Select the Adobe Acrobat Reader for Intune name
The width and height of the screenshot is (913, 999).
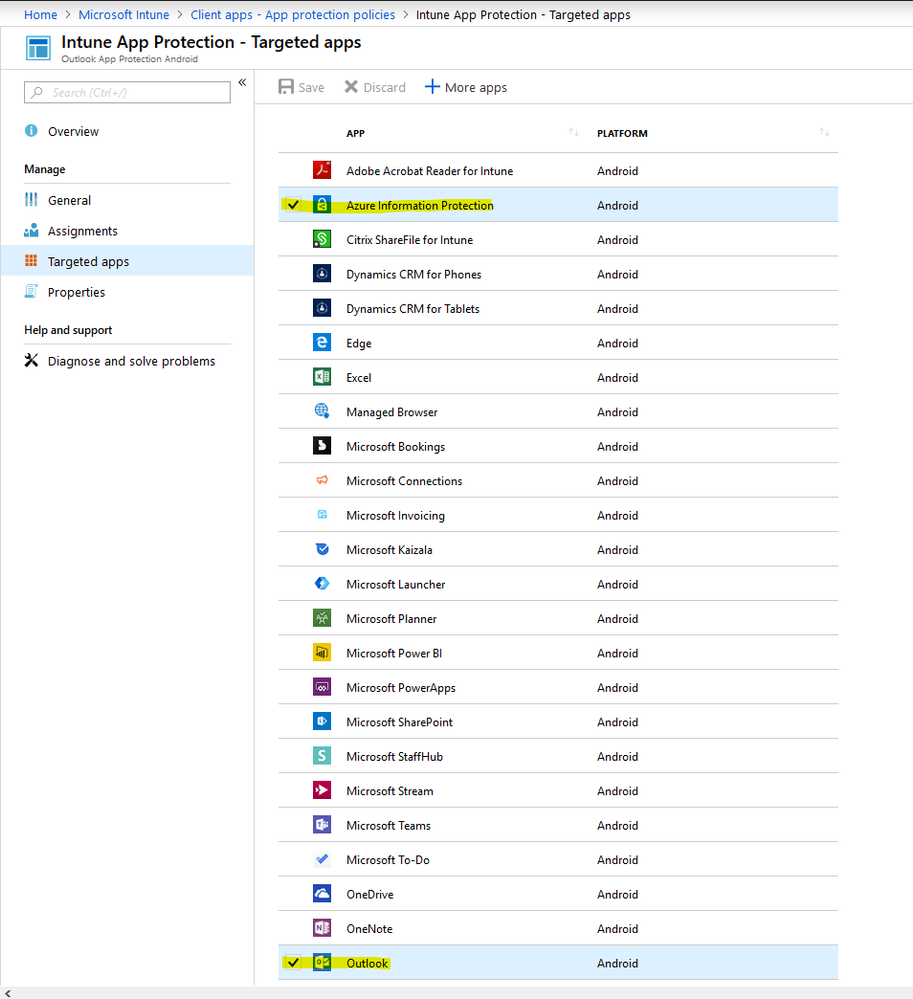pyautogui.click(x=429, y=171)
